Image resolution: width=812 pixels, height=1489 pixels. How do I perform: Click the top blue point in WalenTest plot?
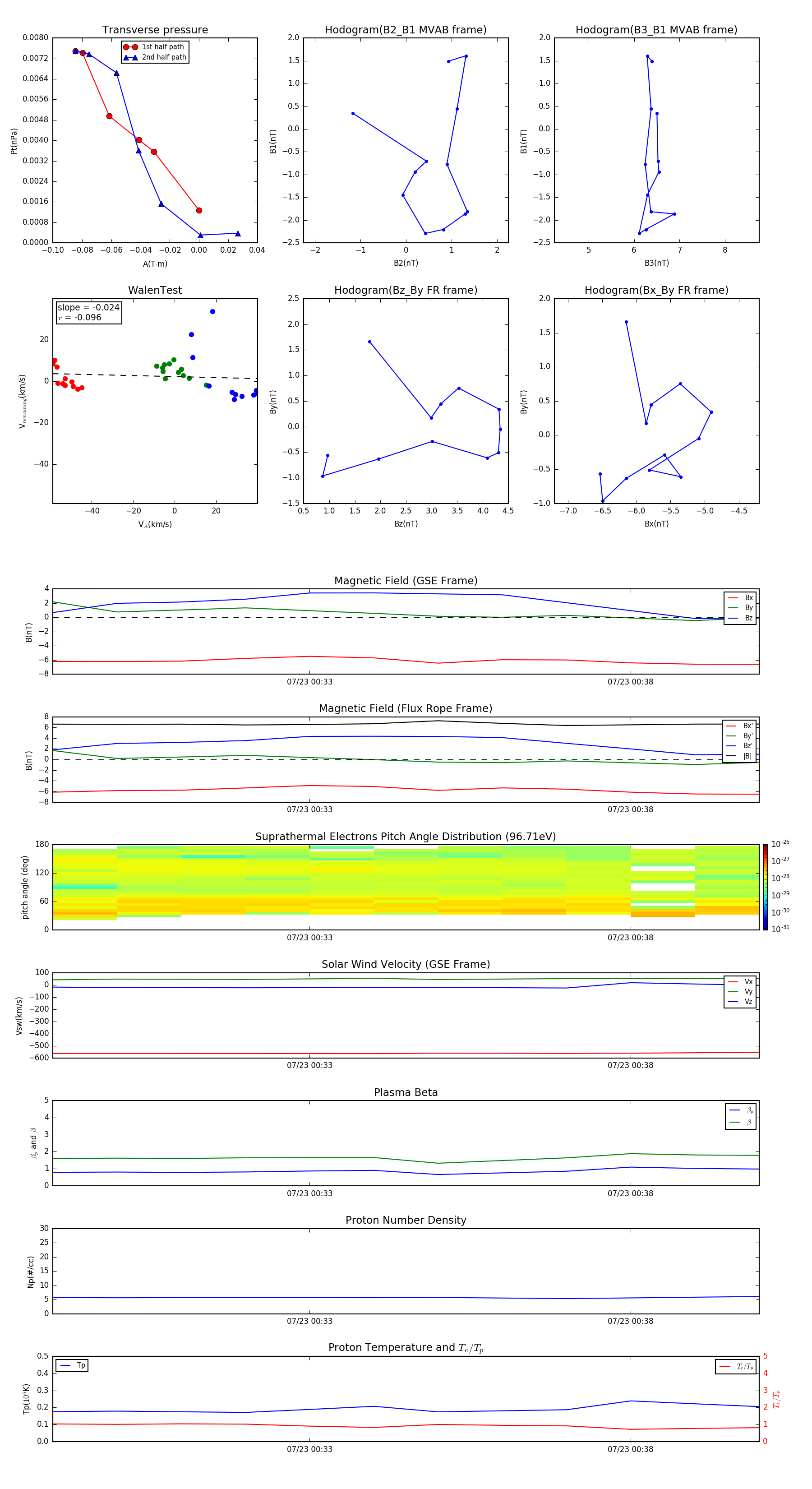click(x=212, y=311)
